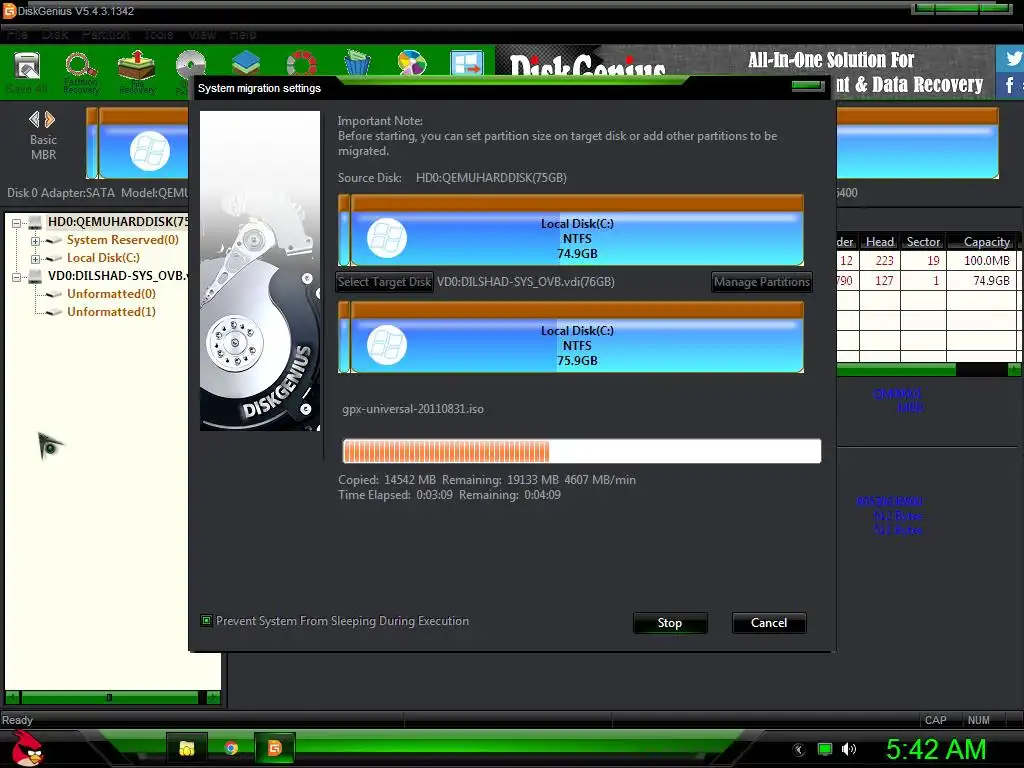Click the 100.0MB capacity cell

(x=984, y=261)
